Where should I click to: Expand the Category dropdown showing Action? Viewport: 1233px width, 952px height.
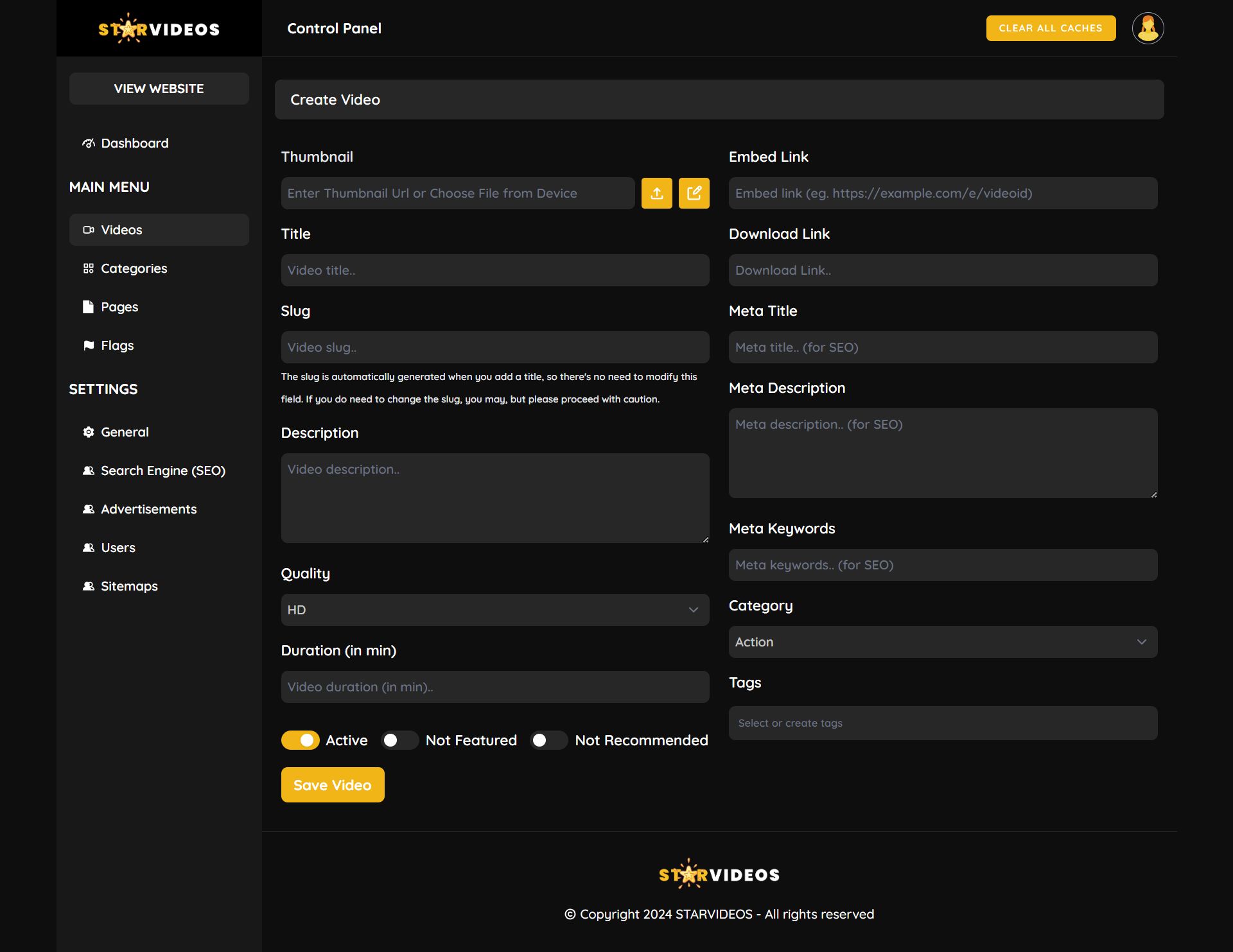(x=942, y=642)
